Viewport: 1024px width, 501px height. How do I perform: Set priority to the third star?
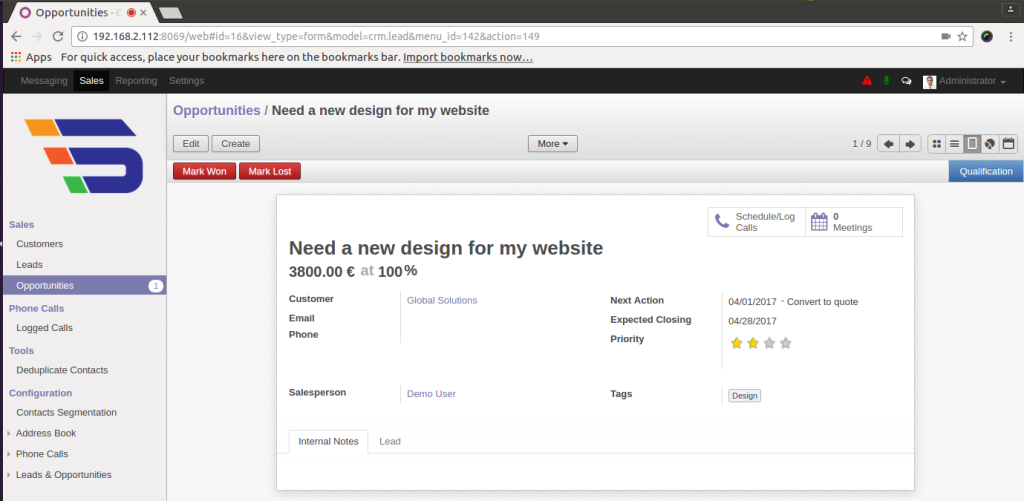coord(769,343)
